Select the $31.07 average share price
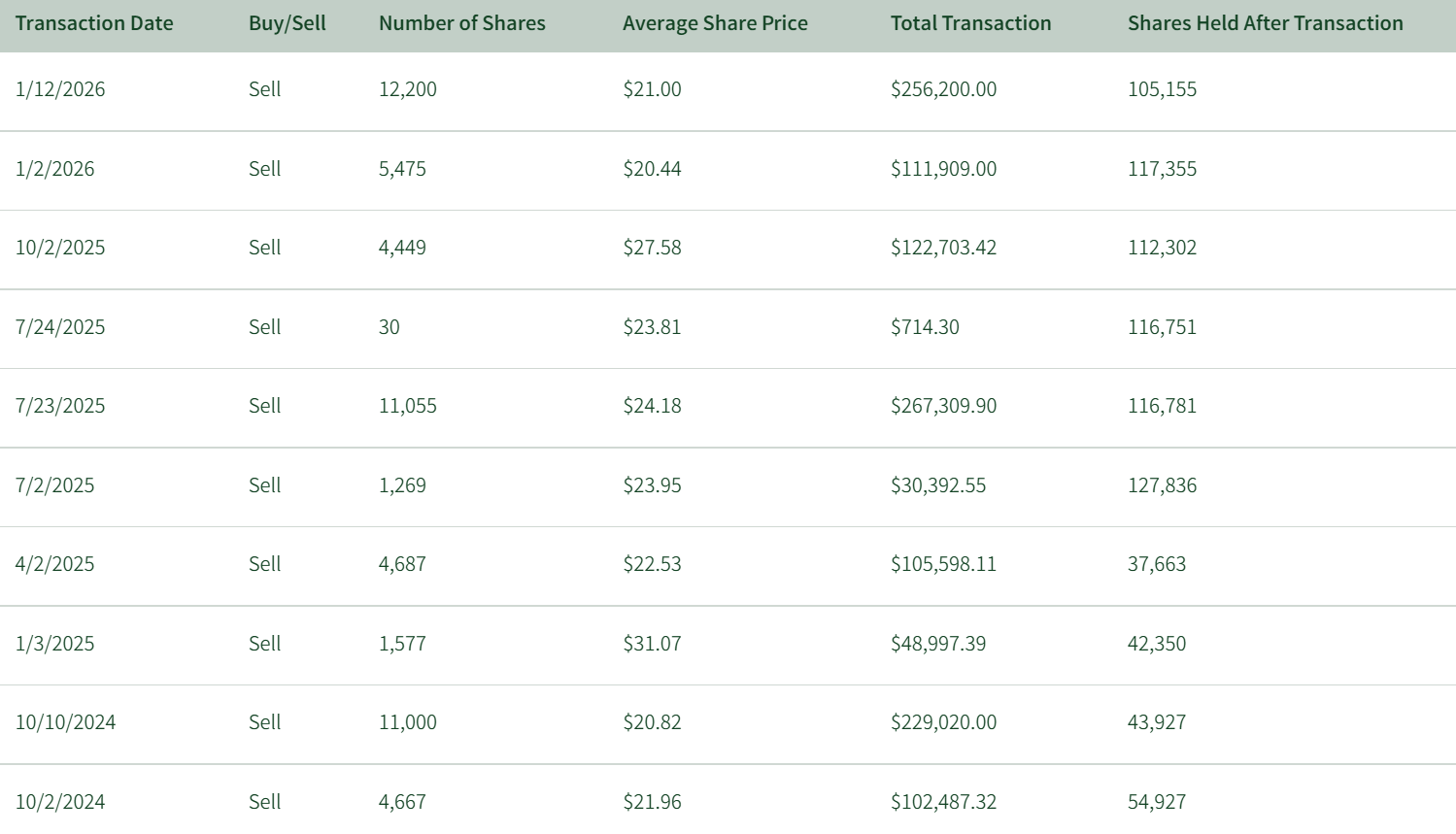 tap(652, 644)
